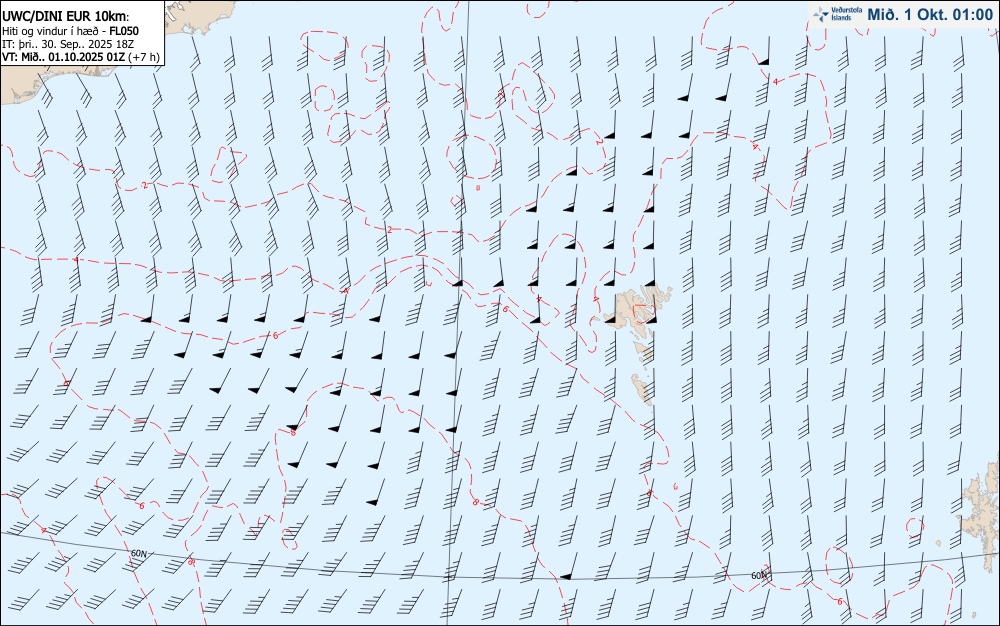The height and width of the screenshot is (626, 1000).
Task: Click the 'VT: Mið.. 01.10.2025 01Z' valid time
Action: 64,57
